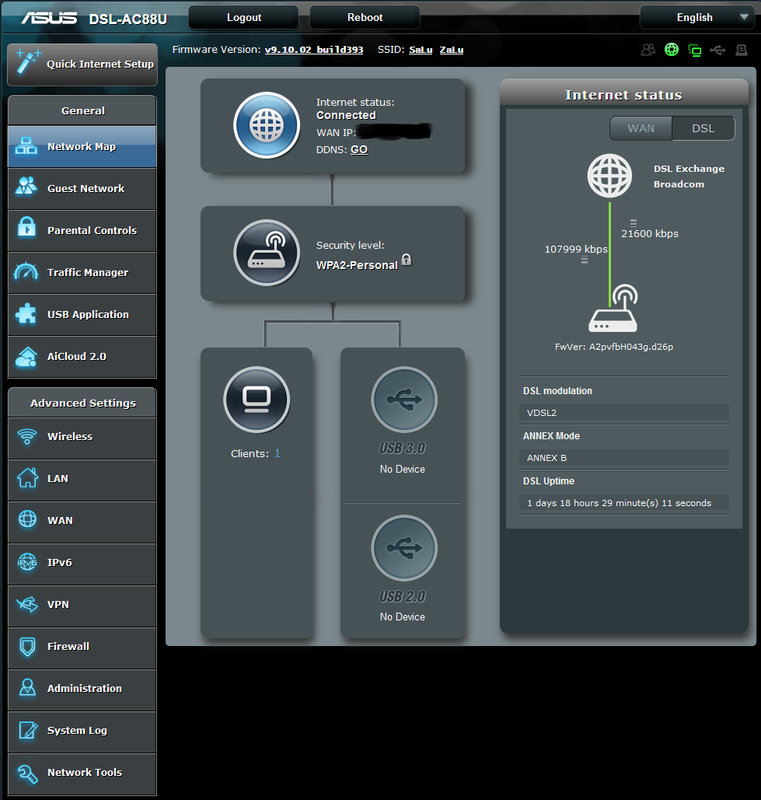Open Administration menu item
Image resolution: width=761 pixels, height=800 pixels.
[x=82, y=688]
